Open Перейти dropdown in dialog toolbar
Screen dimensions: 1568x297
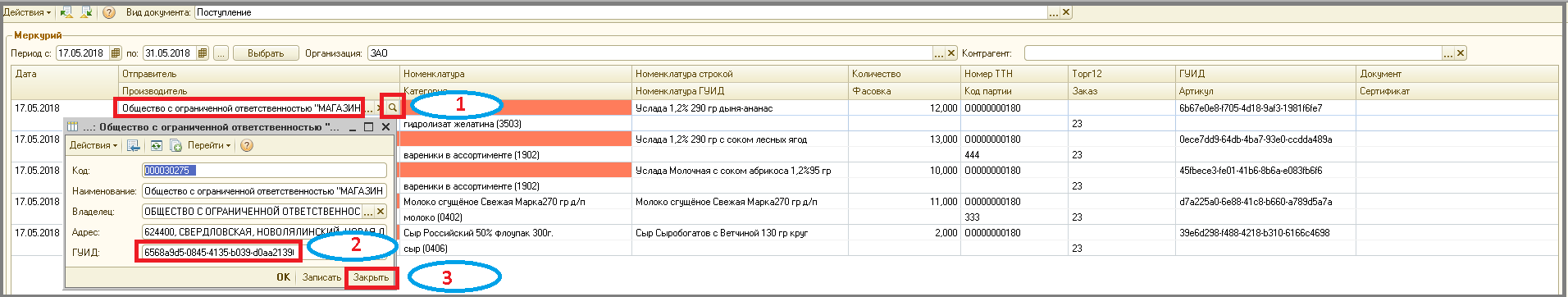pos(208,145)
